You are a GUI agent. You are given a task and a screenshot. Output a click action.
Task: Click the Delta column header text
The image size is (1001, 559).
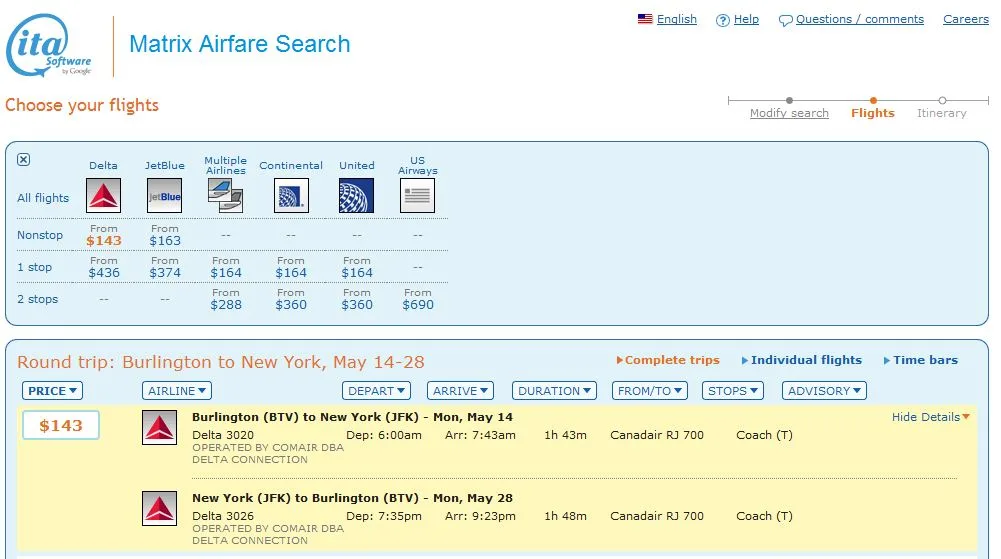pos(103,165)
